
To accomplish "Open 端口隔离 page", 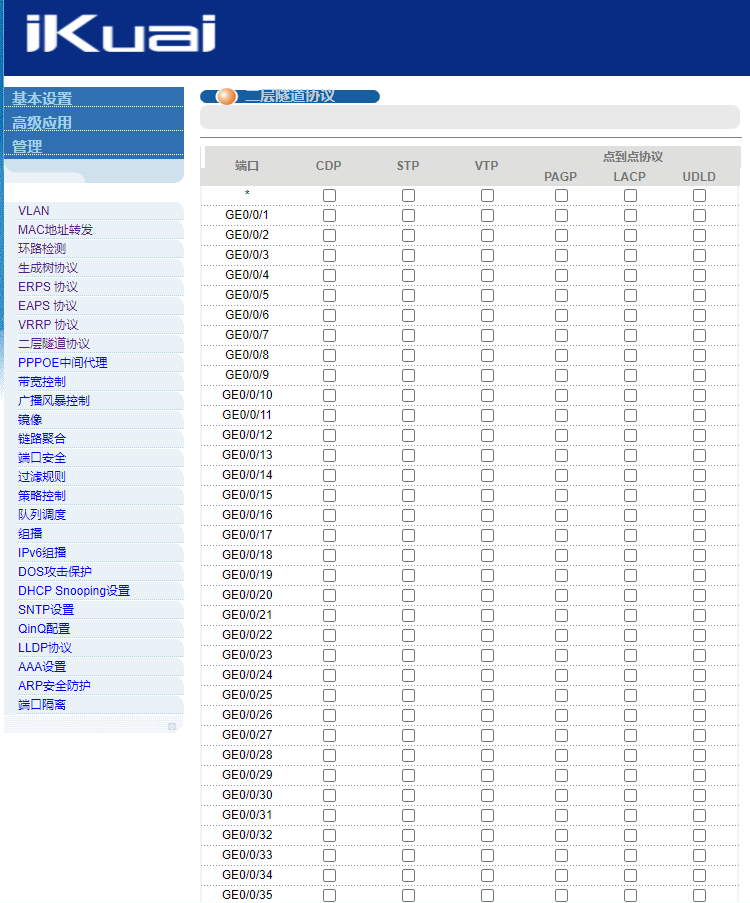I will pos(42,705).
